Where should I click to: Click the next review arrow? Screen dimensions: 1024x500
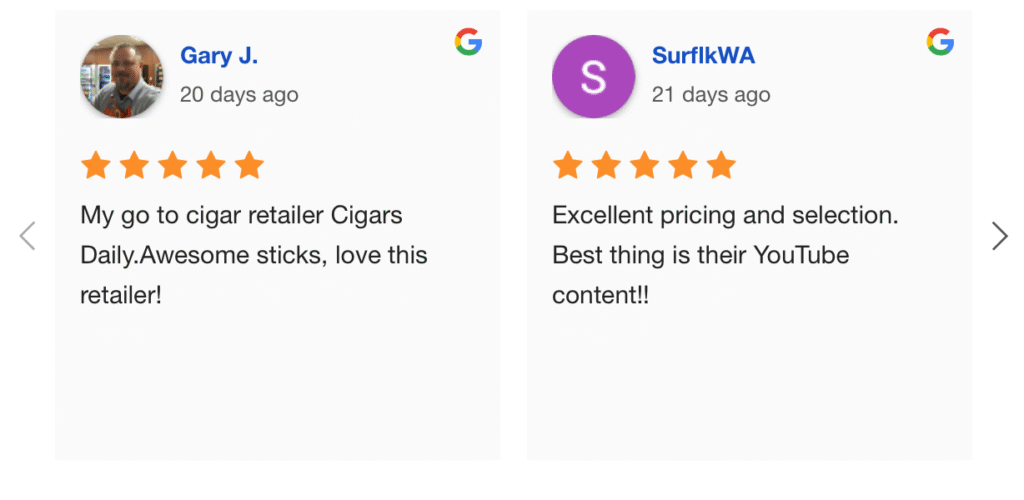(999, 236)
